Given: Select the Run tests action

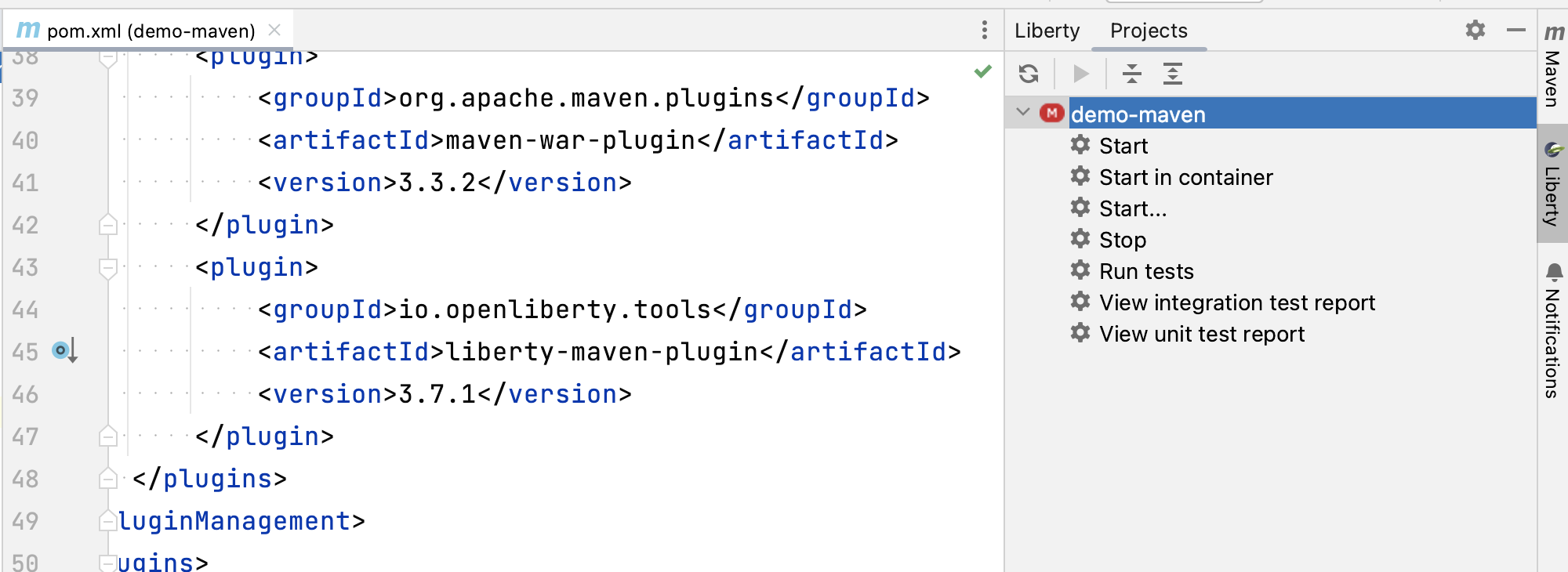Looking at the screenshot, I should 1146,271.
